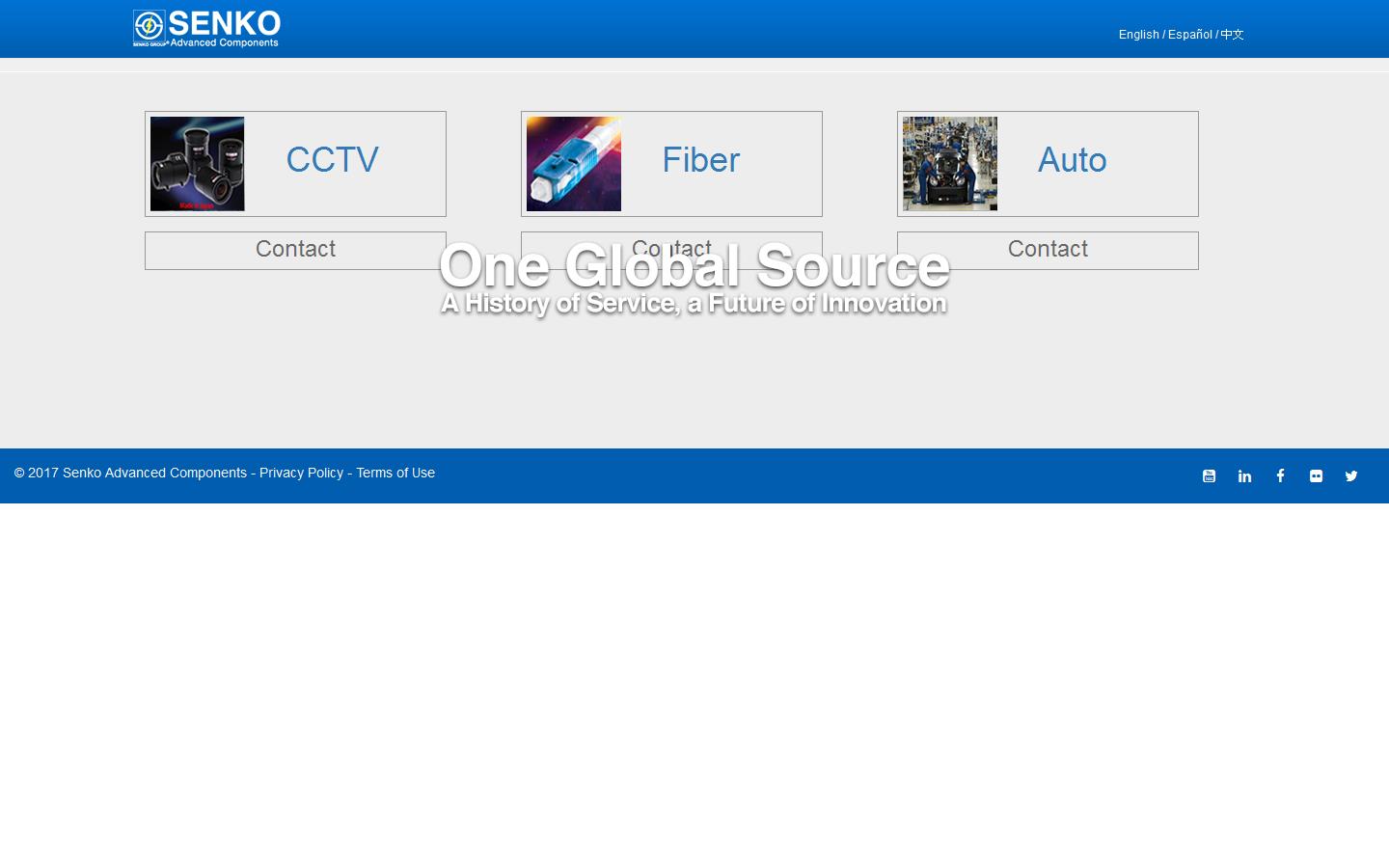Click Contact under the CCTV section
Viewport: 1389px width, 868px height.
(295, 250)
